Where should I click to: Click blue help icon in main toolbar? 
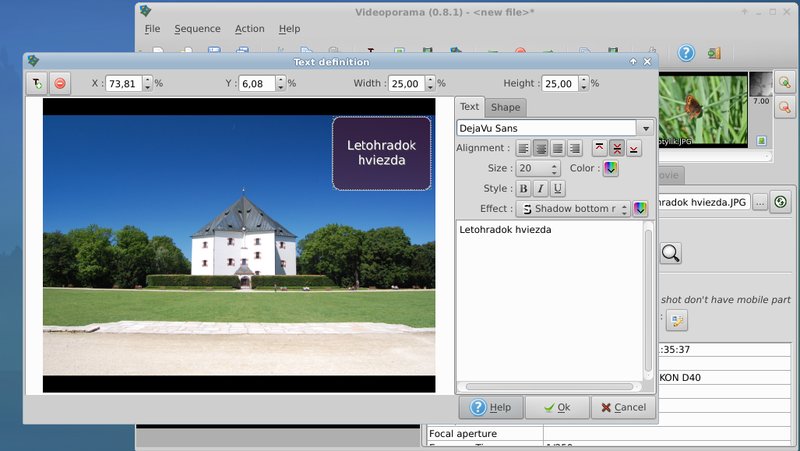pyautogui.click(x=686, y=53)
